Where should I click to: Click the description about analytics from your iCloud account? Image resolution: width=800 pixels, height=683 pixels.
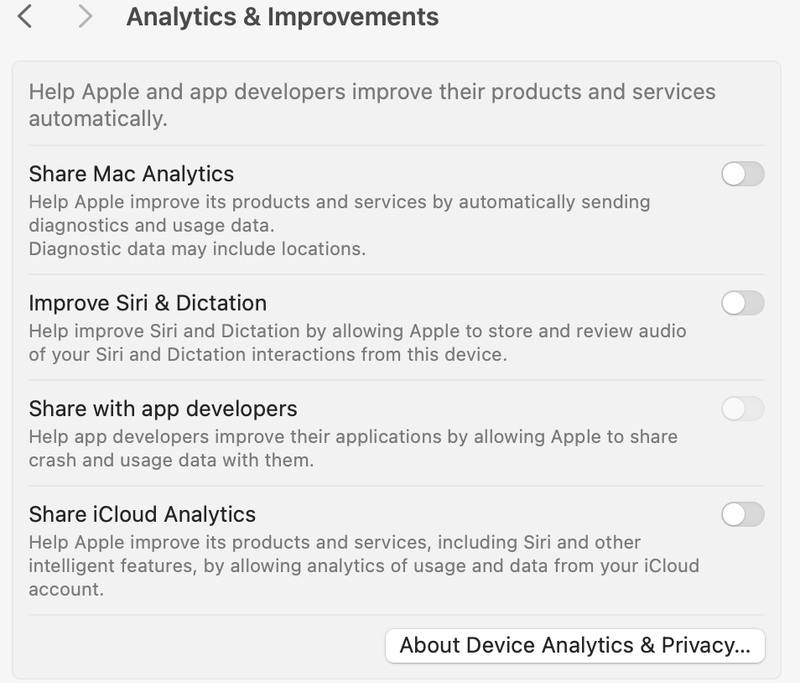click(x=363, y=565)
